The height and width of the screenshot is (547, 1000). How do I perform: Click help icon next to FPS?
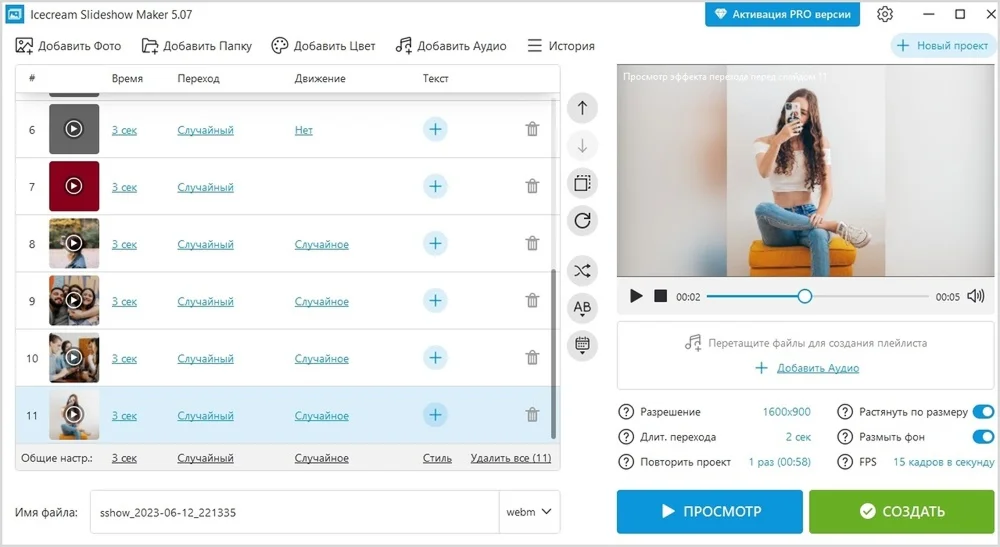845,462
